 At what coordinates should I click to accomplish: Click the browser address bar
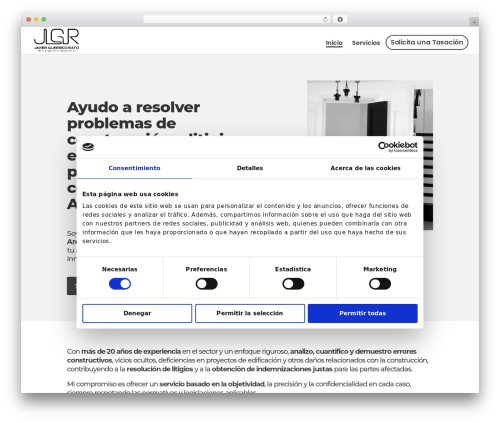click(236, 20)
